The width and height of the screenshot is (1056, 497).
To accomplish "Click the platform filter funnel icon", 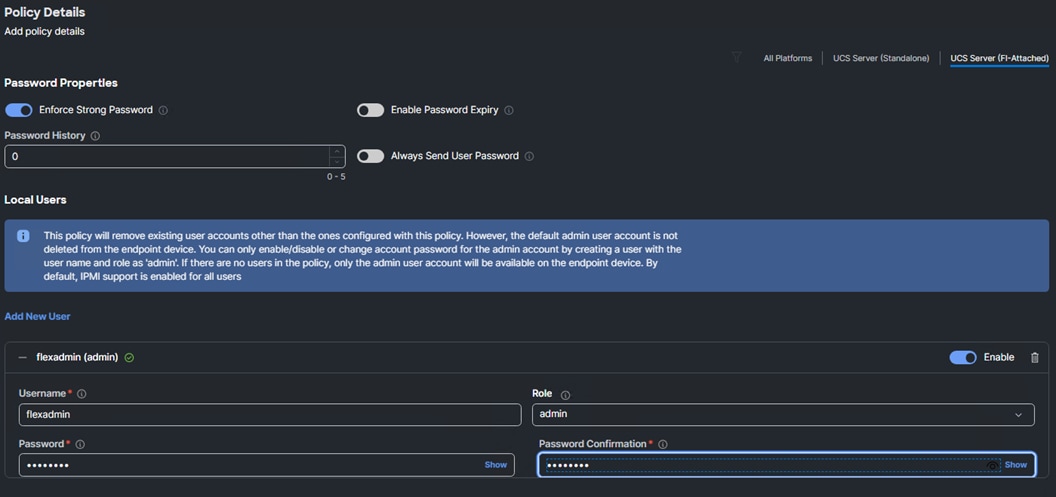I will pos(737,58).
